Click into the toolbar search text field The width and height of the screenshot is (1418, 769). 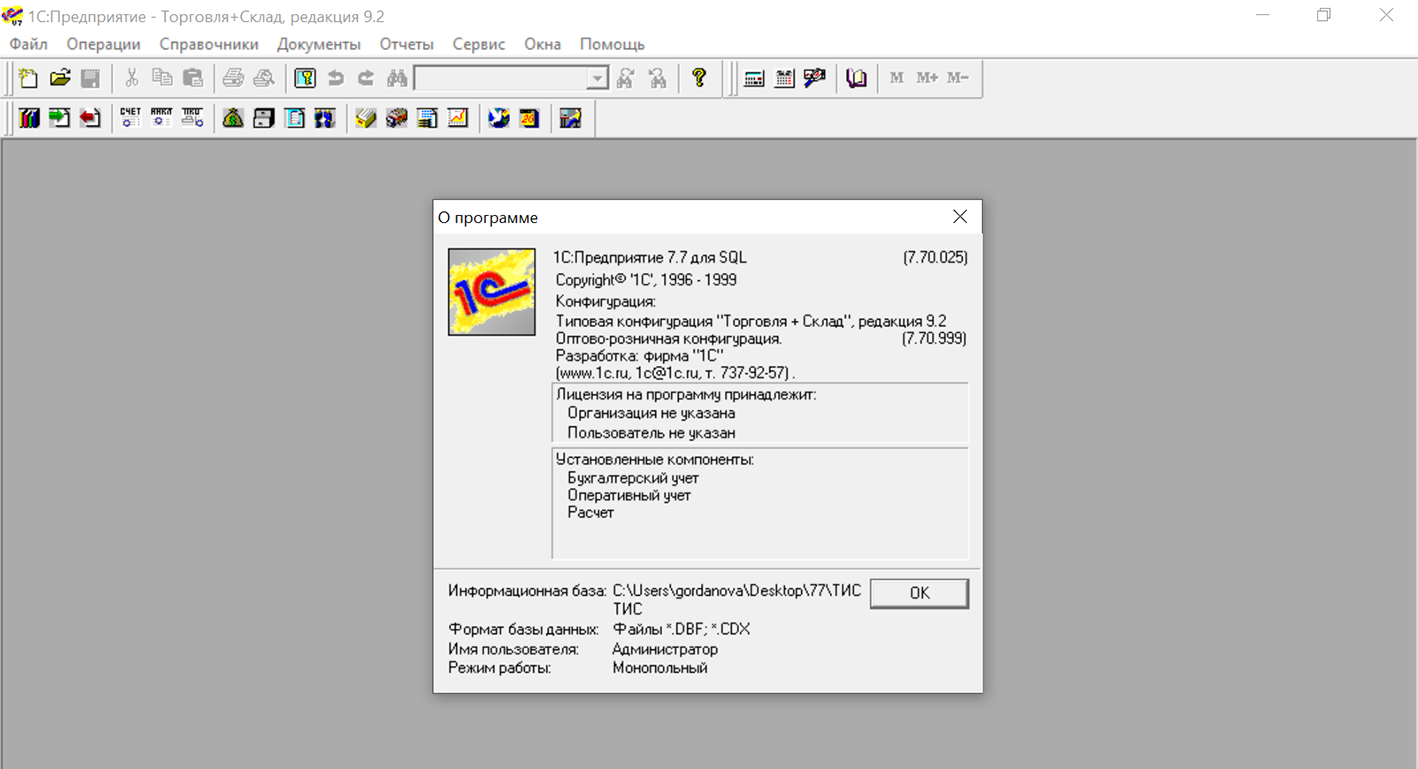[500, 78]
